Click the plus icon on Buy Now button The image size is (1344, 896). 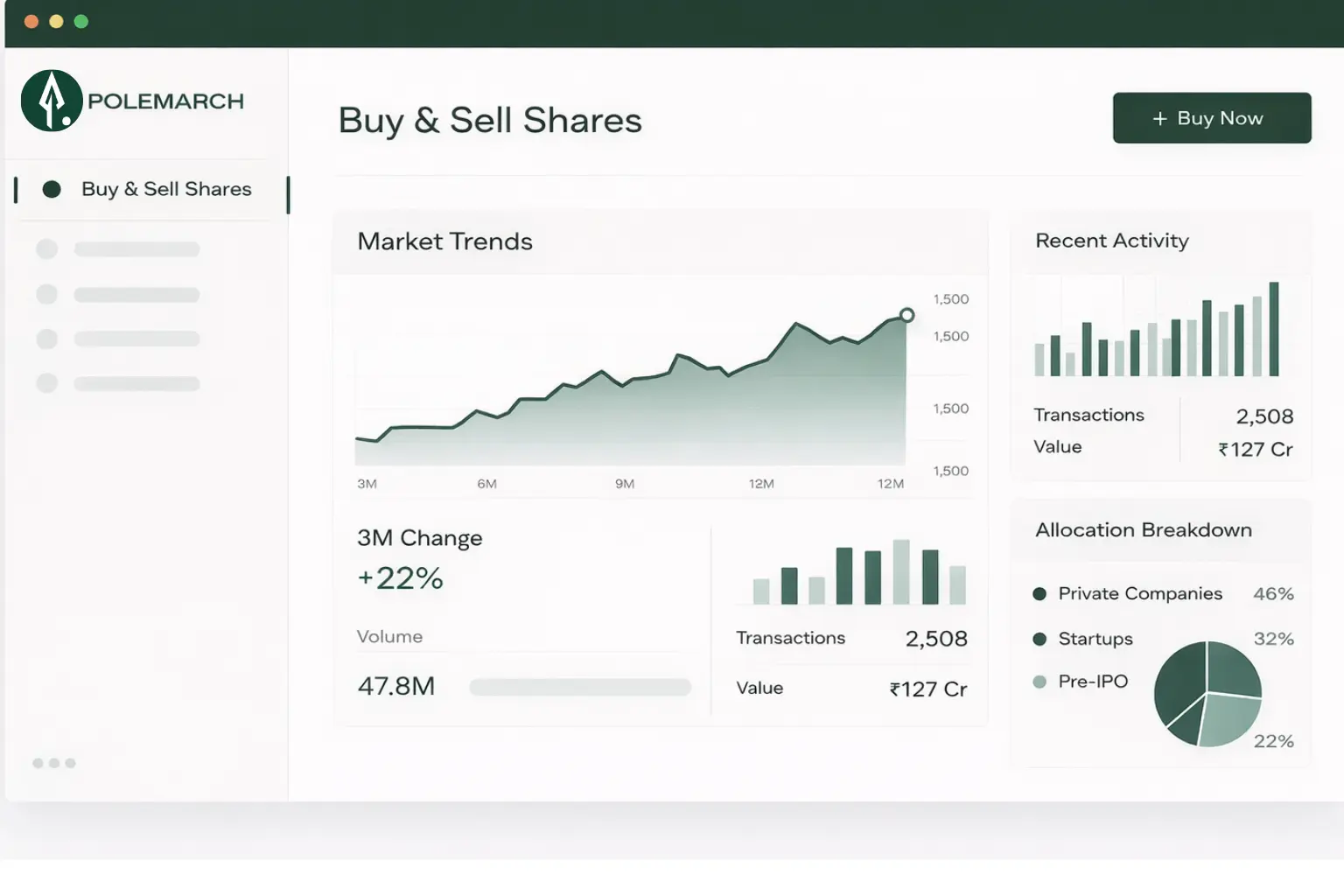coord(1161,117)
